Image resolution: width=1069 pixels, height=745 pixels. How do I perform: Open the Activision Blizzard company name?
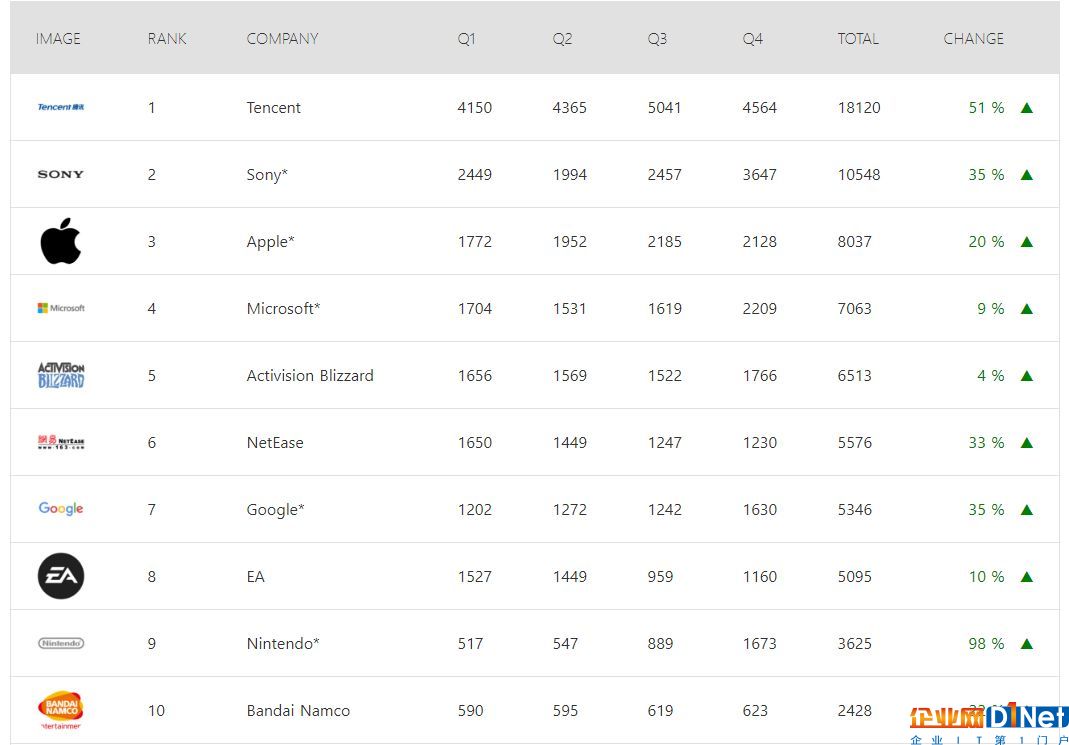pyautogui.click(x=310, y=376)
